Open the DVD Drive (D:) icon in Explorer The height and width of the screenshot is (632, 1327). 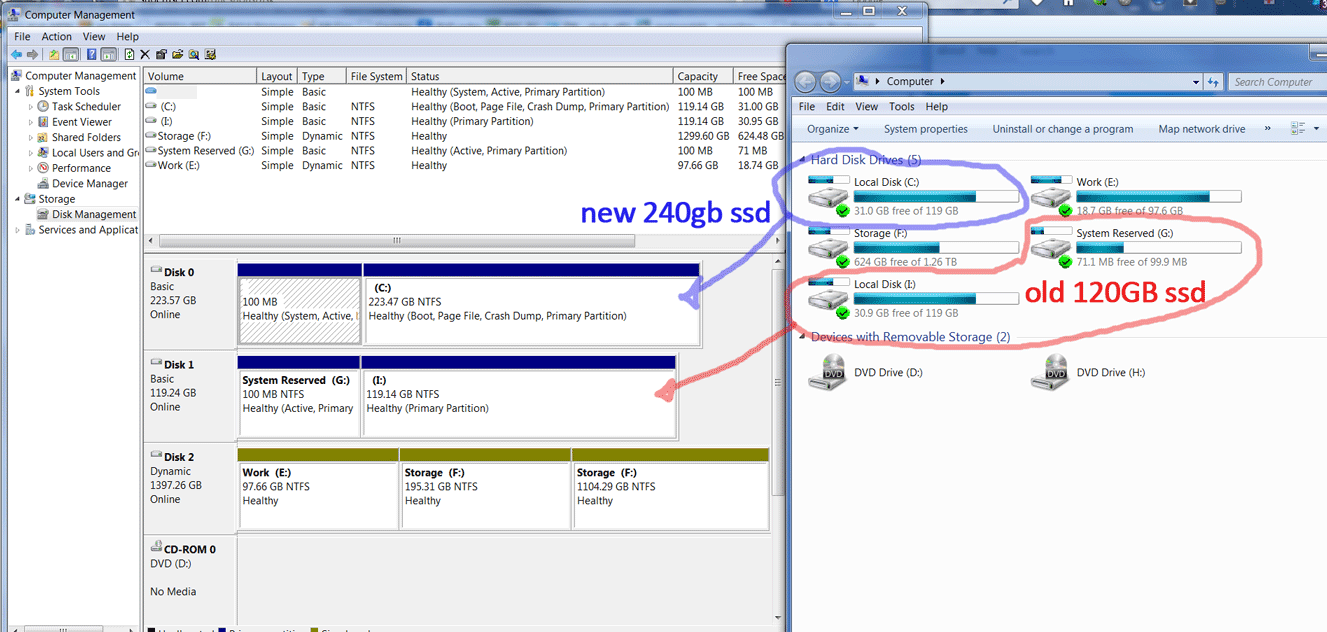(x=828, y=372)
